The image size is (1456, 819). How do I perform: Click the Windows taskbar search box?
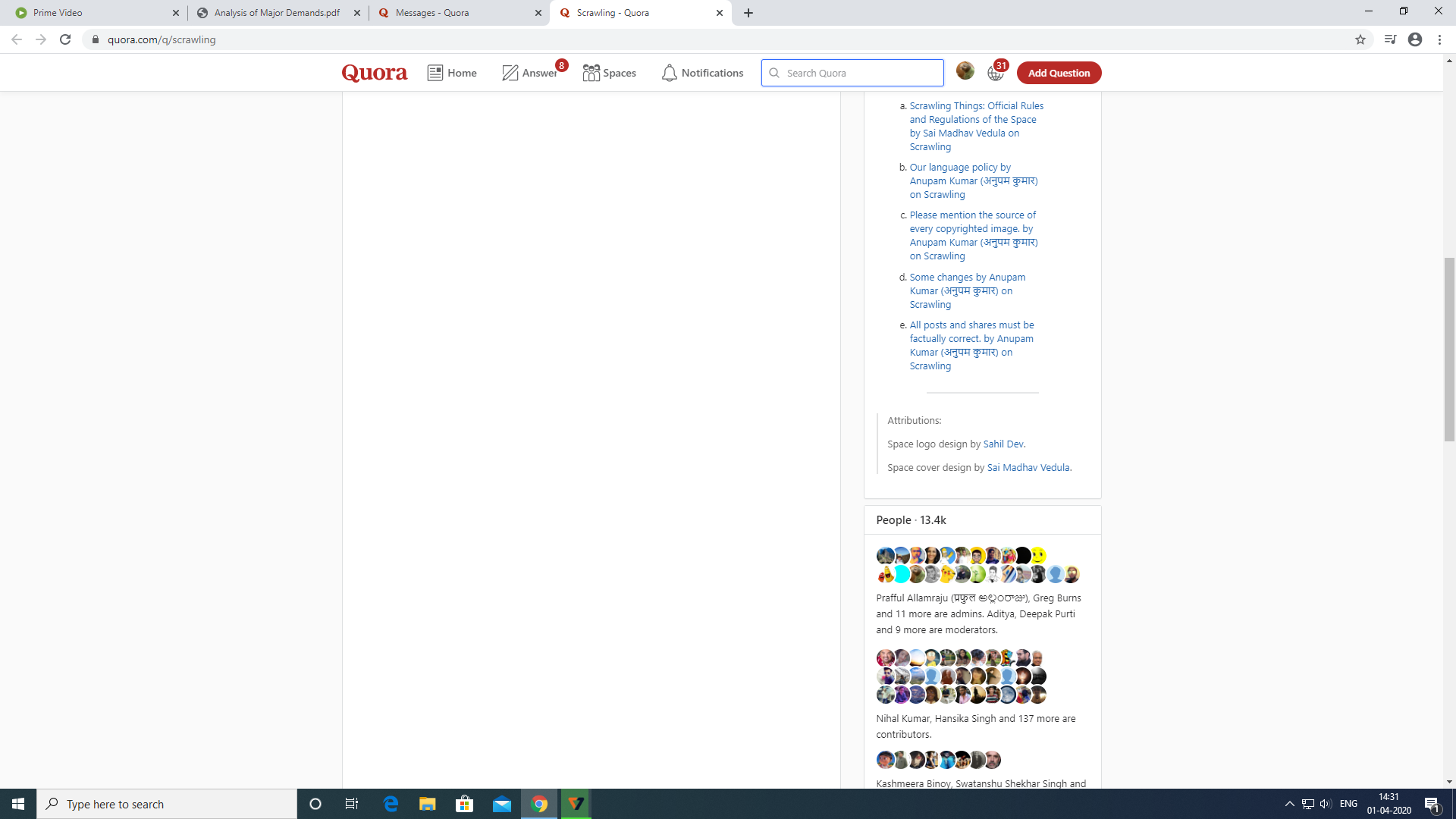pos(167,804)
